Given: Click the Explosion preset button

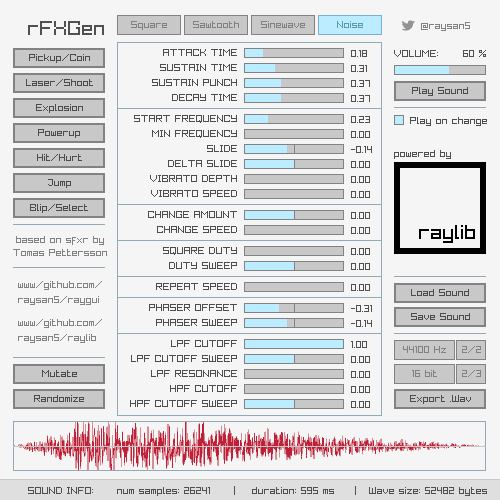Looking at the screenshot, I should [x=59, y=108].
